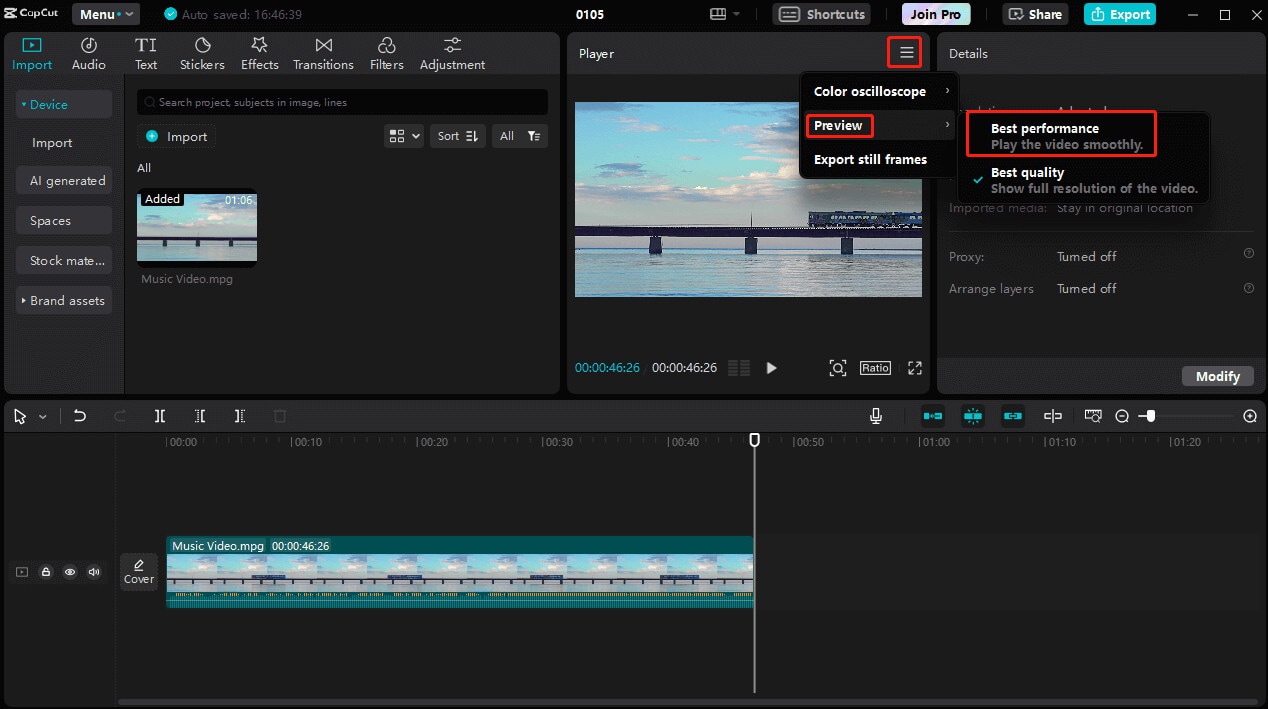This screenshot has width=1268, height=709.
Task: Collapse the Device section
Action: pos(64,104)
